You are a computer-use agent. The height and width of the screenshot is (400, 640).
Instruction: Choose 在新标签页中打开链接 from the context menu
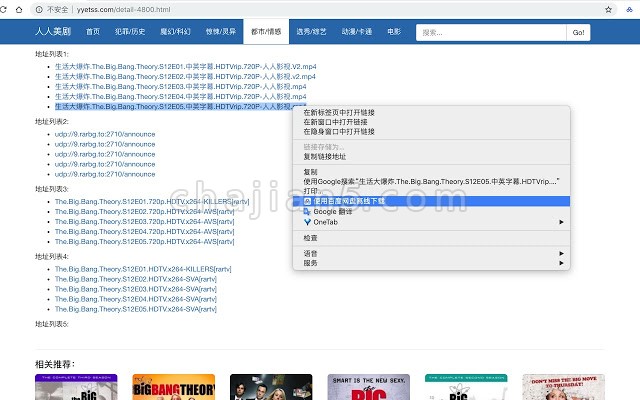[x=339, y=112]
